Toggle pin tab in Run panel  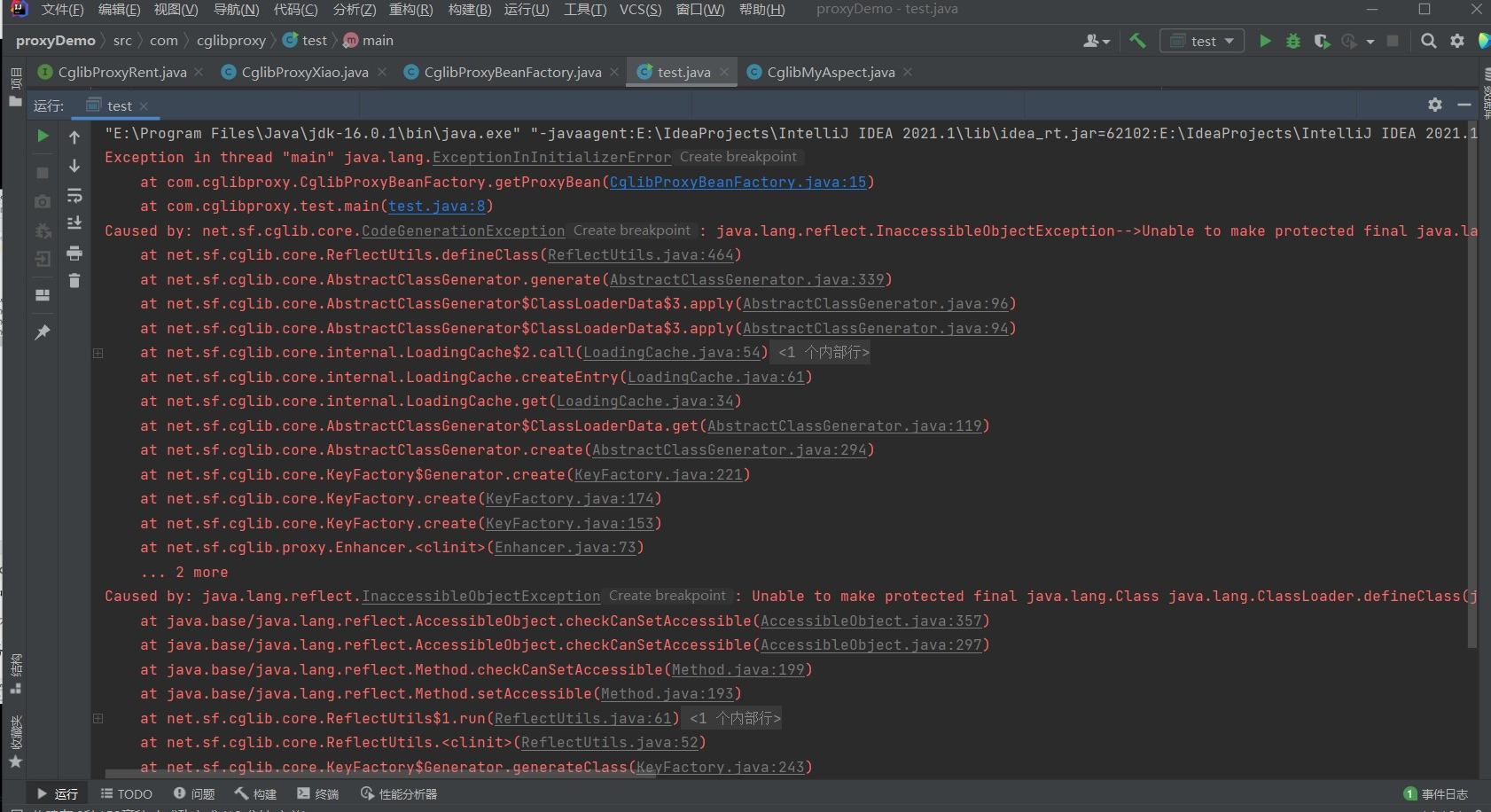coord(43,332)
